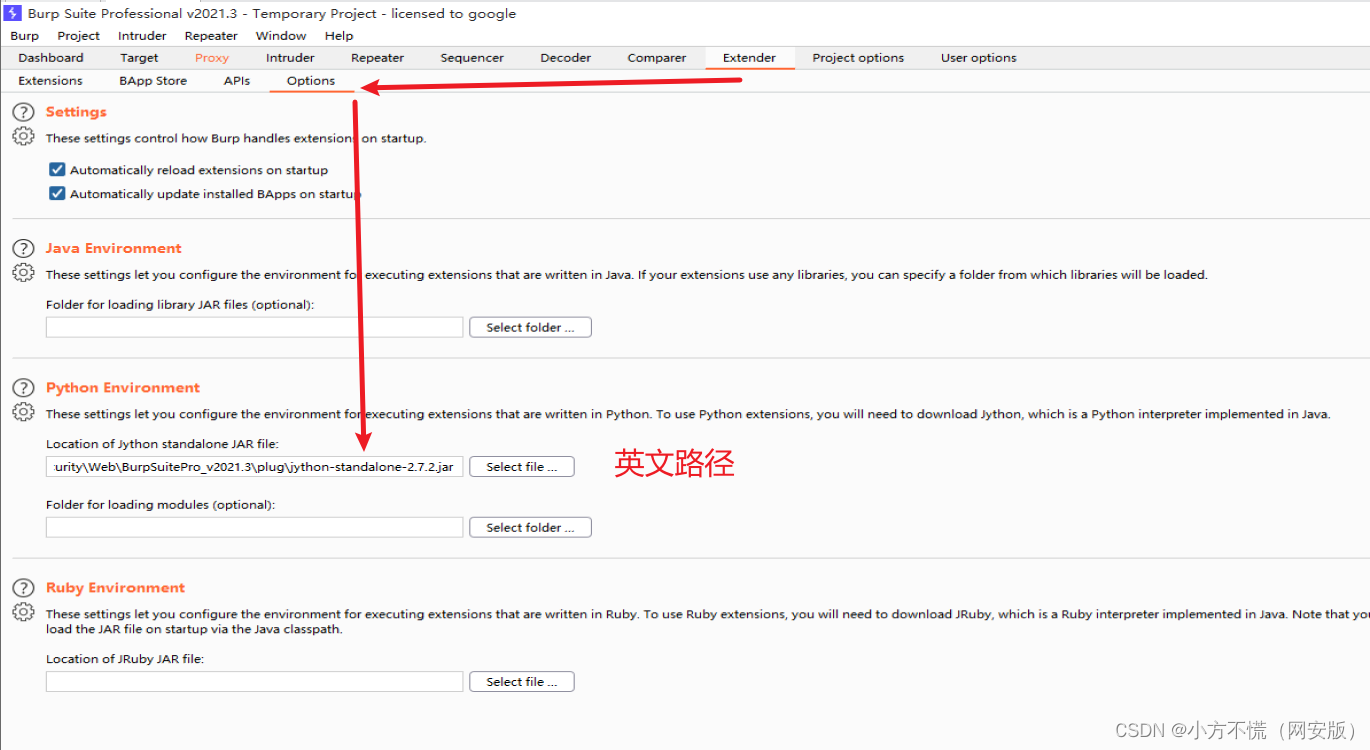Open the Extensions sub-tab

click(x=50, y=81)
